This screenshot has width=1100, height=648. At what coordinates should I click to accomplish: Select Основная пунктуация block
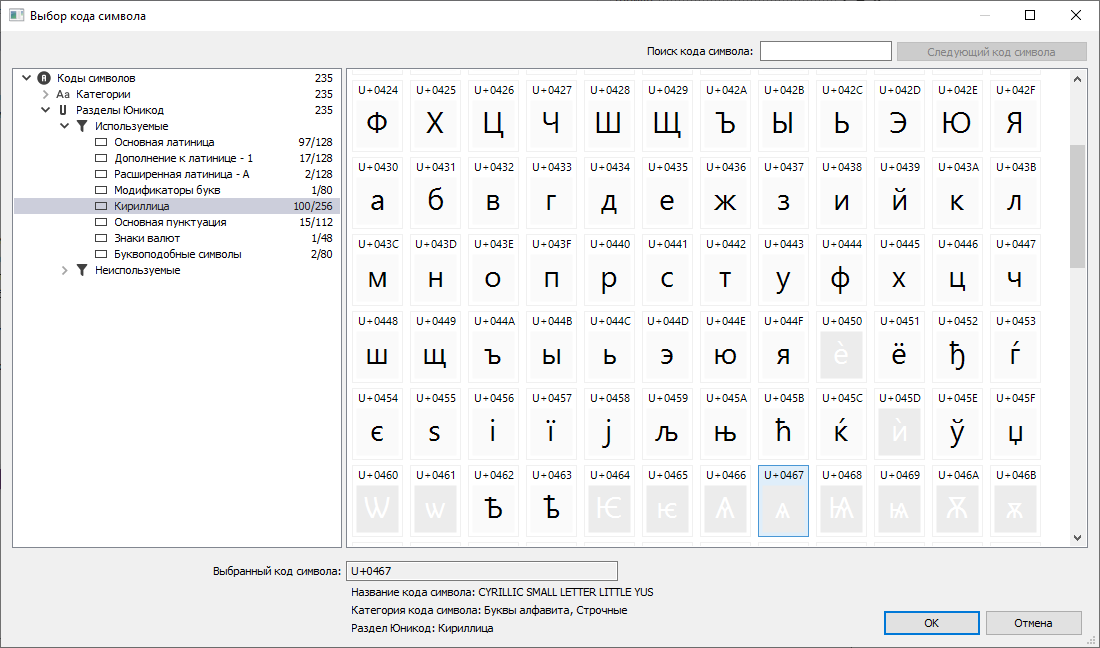177,222
